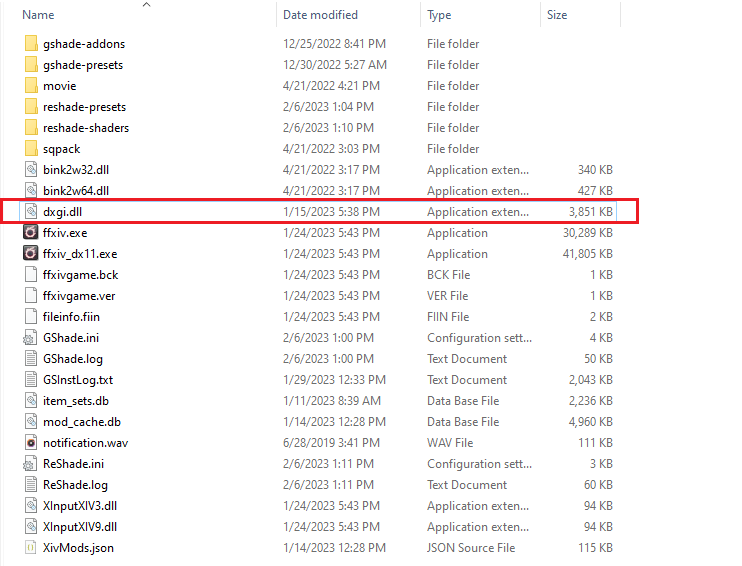
Task: Click the XInputXIV9.dll file icon
Action: [x=31, y=527]
